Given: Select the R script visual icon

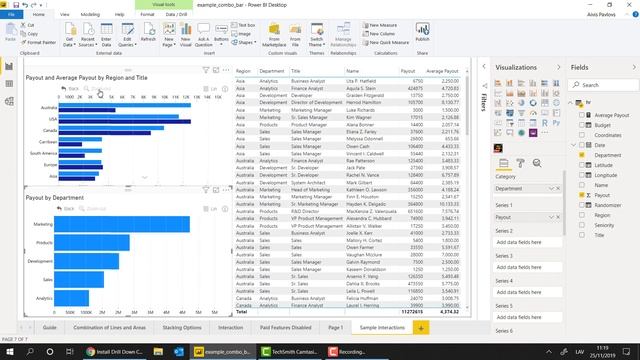Looking at the screenshot, I should point(544,122).
